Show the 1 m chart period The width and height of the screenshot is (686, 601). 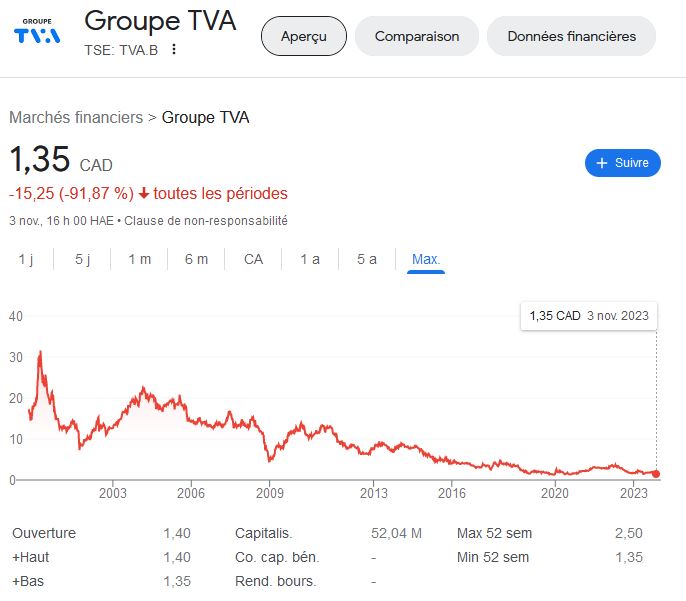pos(140,259)
